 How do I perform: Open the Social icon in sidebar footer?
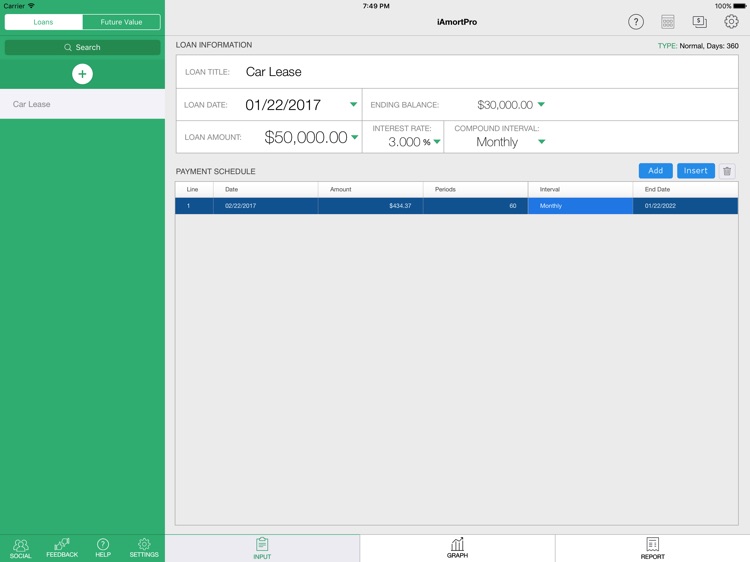[21, 548]
